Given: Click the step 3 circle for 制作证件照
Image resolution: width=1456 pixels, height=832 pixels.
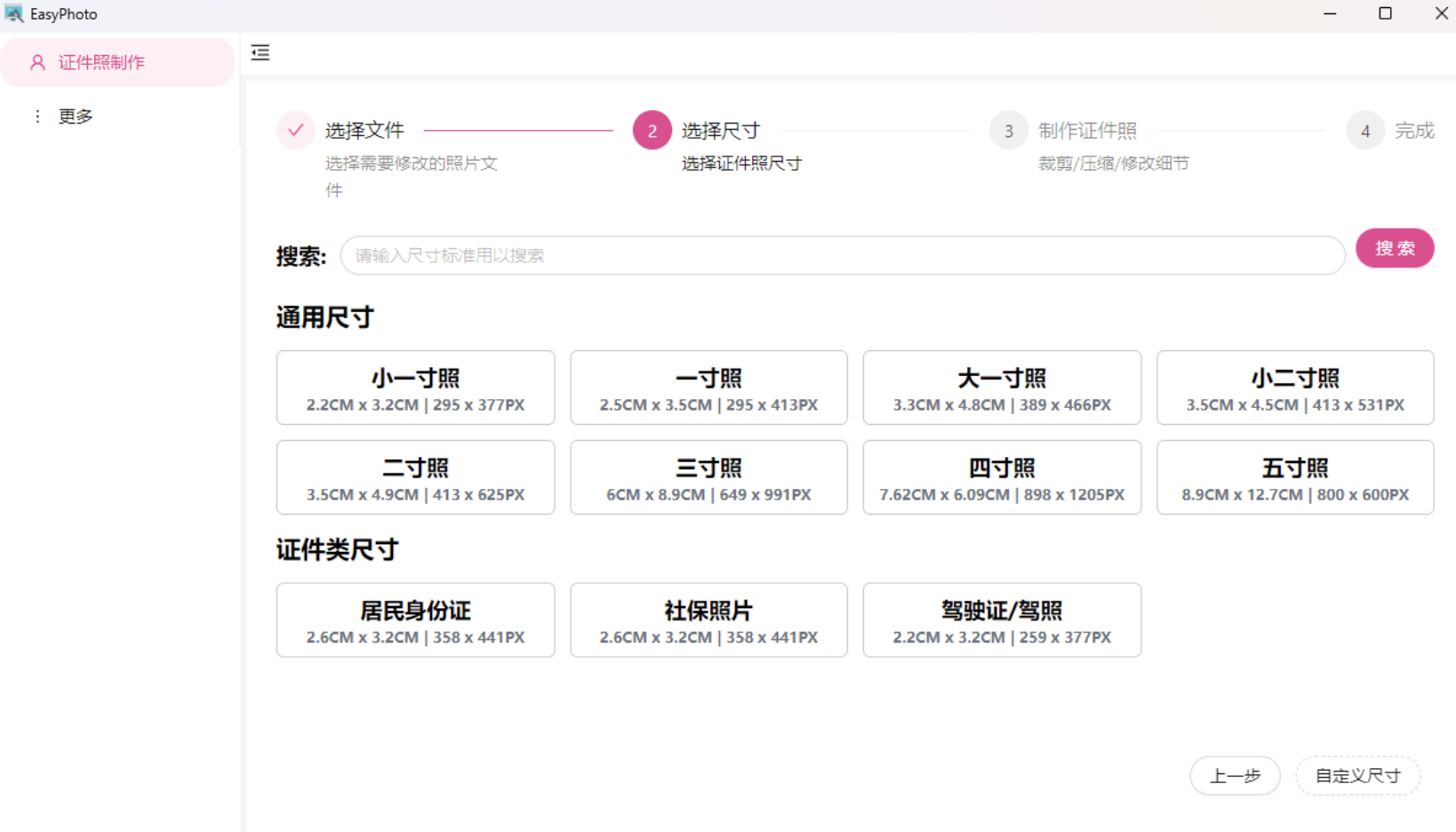Looking at the screenshot, I should tap(1008, 130).
